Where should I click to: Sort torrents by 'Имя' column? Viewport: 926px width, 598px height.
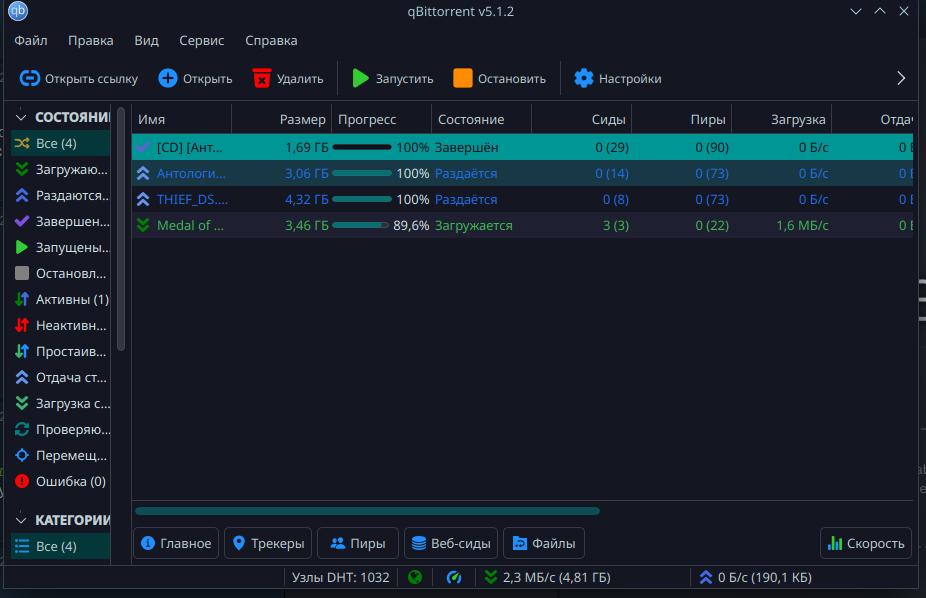[182, 119]
